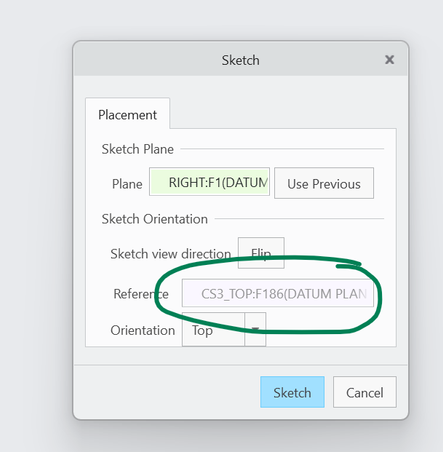Click the Sketch Plane section heading
The image size is (443, 452).
point(138,149)
